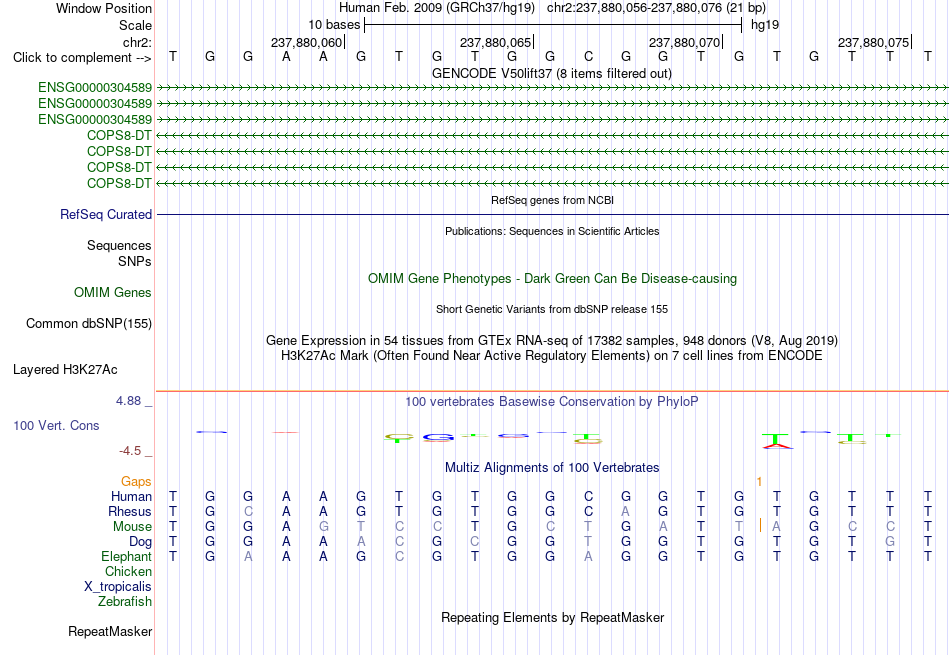
Task: Click the 237,880,075 ruler coordinate
Action: point(874,42)
